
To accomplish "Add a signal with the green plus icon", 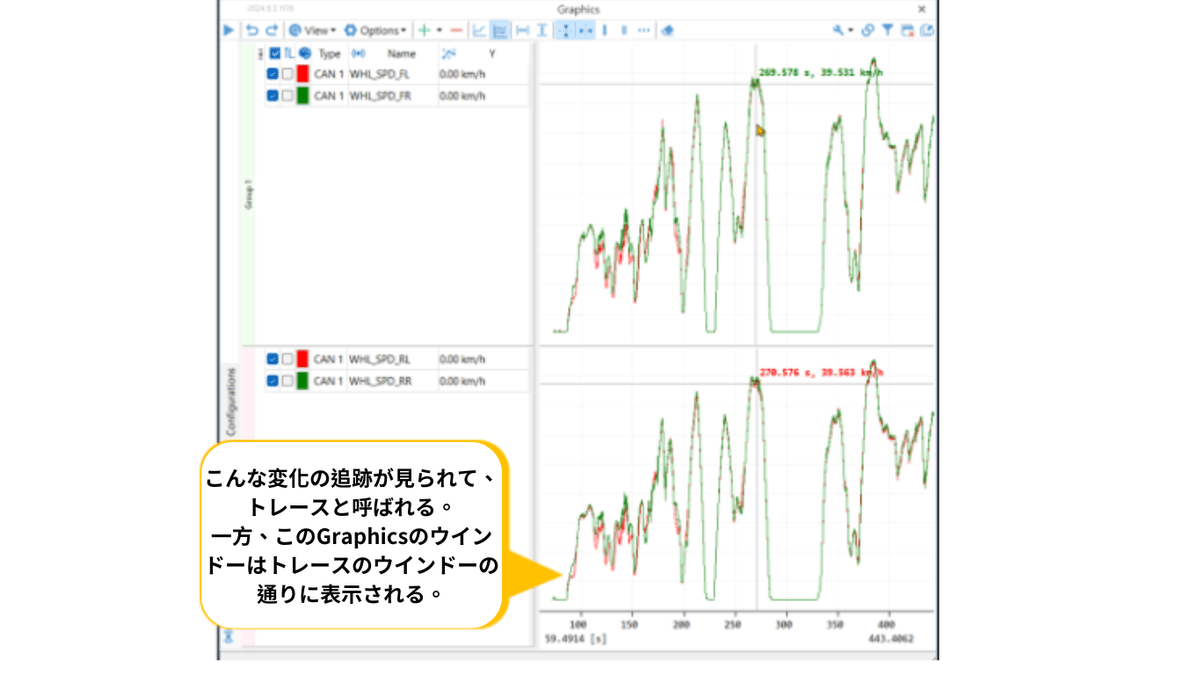I will tap(424, 31).
